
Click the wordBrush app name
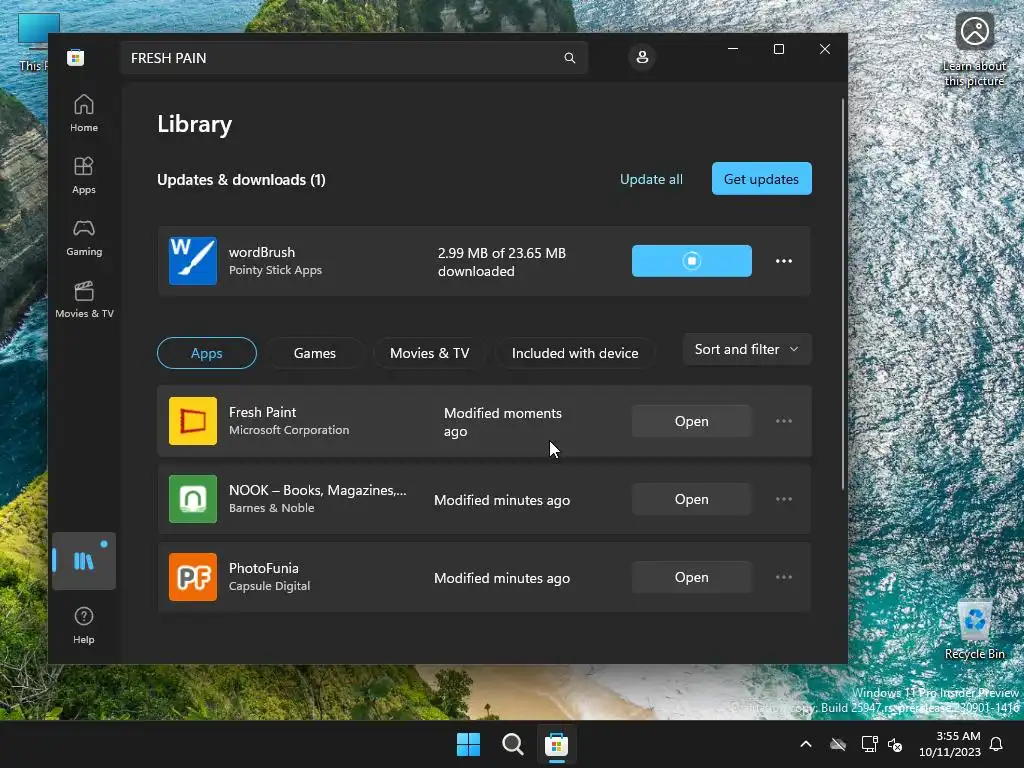pos(262,252)
